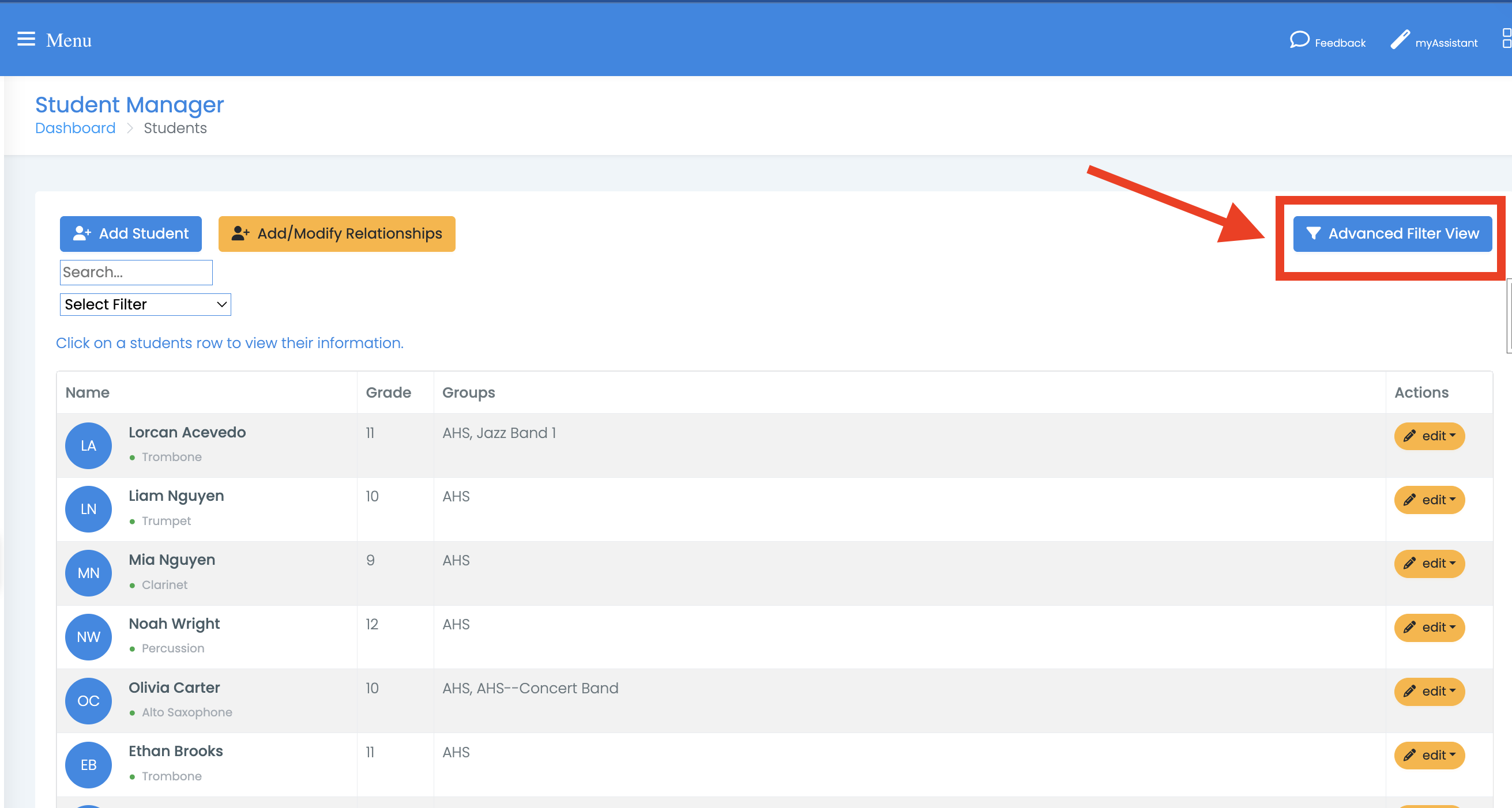Click grade 12 in Noah Wright's row
This screenshot has height=808, width=1512.
[371, 624]
